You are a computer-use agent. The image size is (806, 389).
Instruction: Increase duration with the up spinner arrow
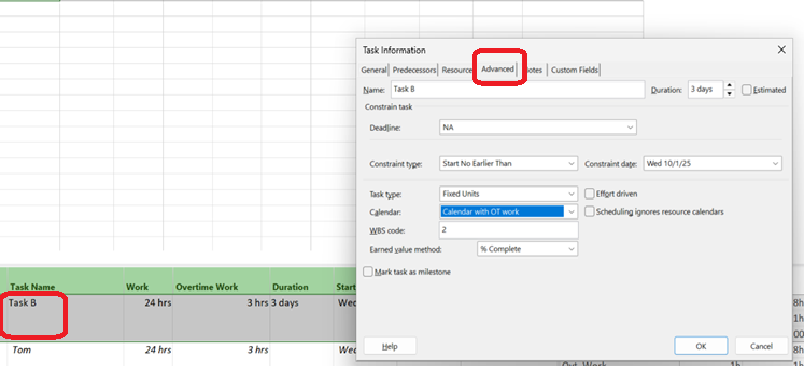coord(729,85)
